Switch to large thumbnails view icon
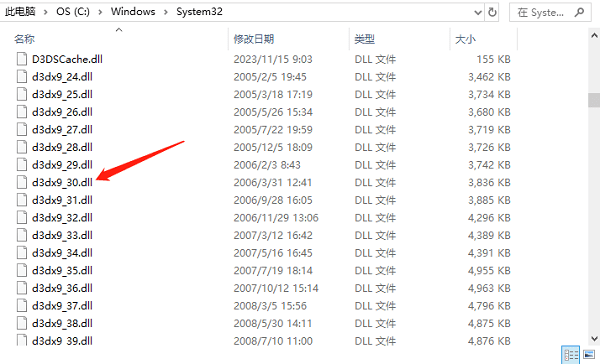600x364 pixels. 590,355
